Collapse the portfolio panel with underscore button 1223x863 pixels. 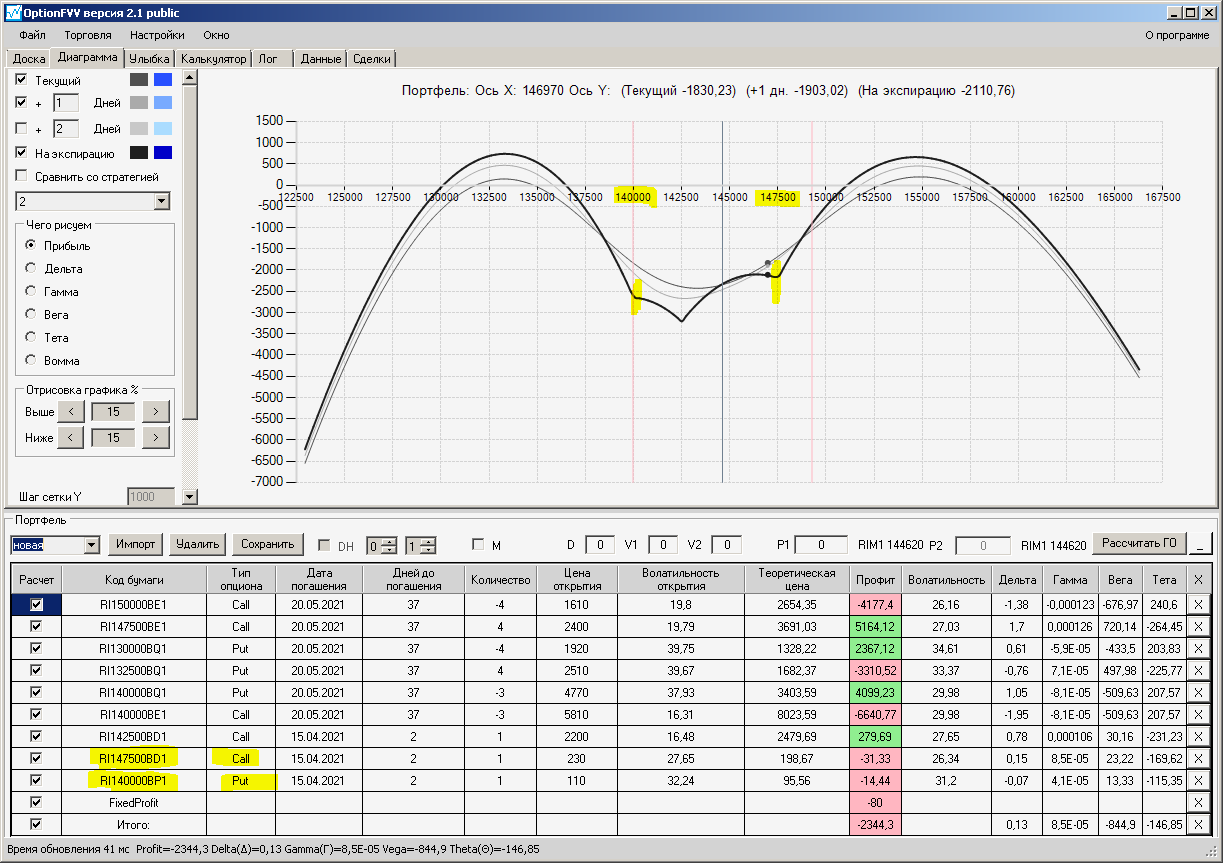coord(1199,545)
